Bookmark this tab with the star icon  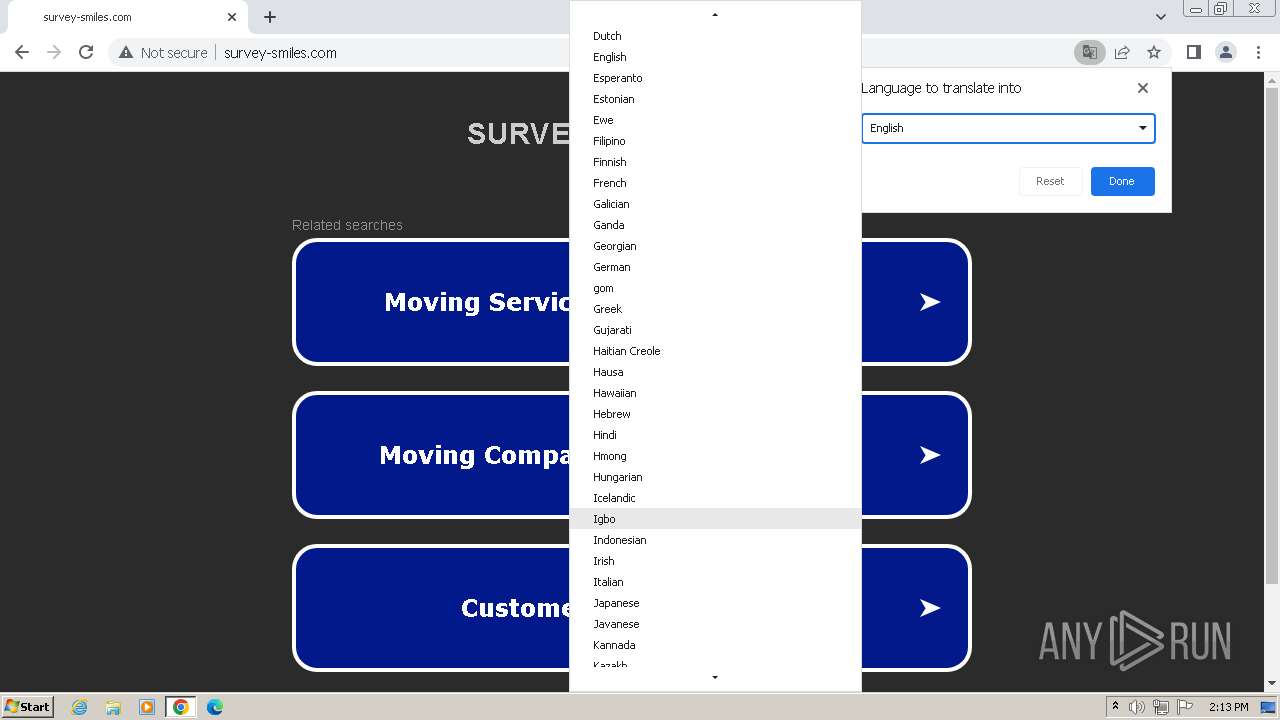pos(1154,53)
